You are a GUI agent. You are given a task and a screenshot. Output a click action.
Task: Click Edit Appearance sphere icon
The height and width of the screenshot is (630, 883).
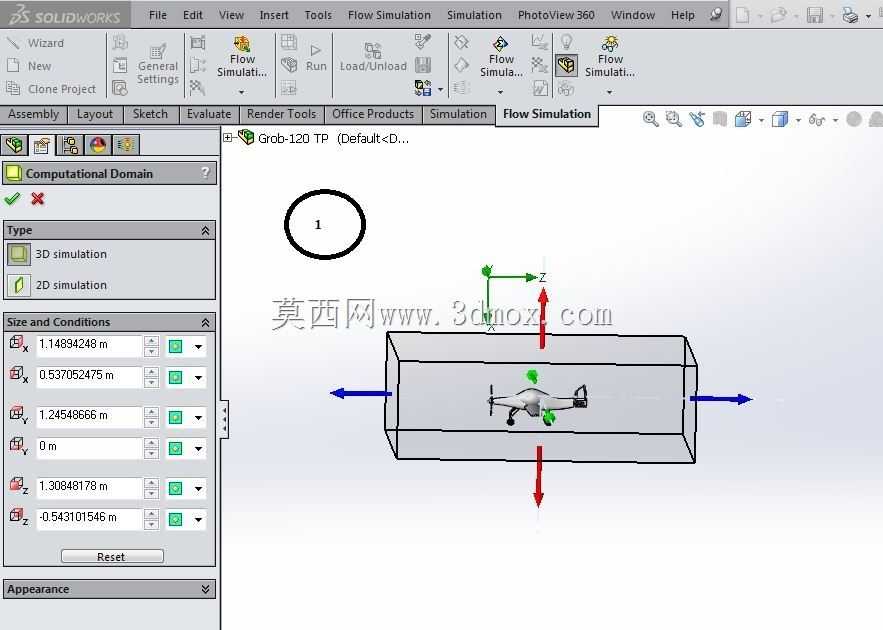(x=854, y=119)
